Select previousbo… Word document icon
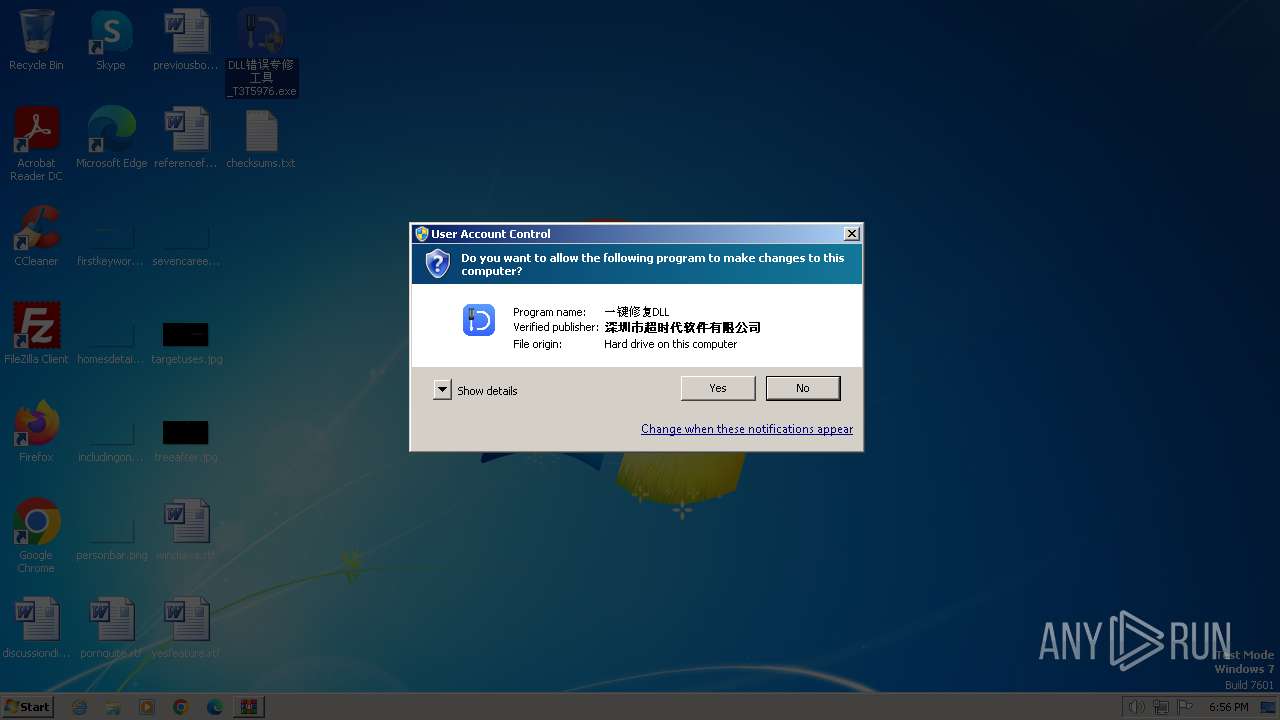The image size is (1280, 720). (x=186, y=40)
